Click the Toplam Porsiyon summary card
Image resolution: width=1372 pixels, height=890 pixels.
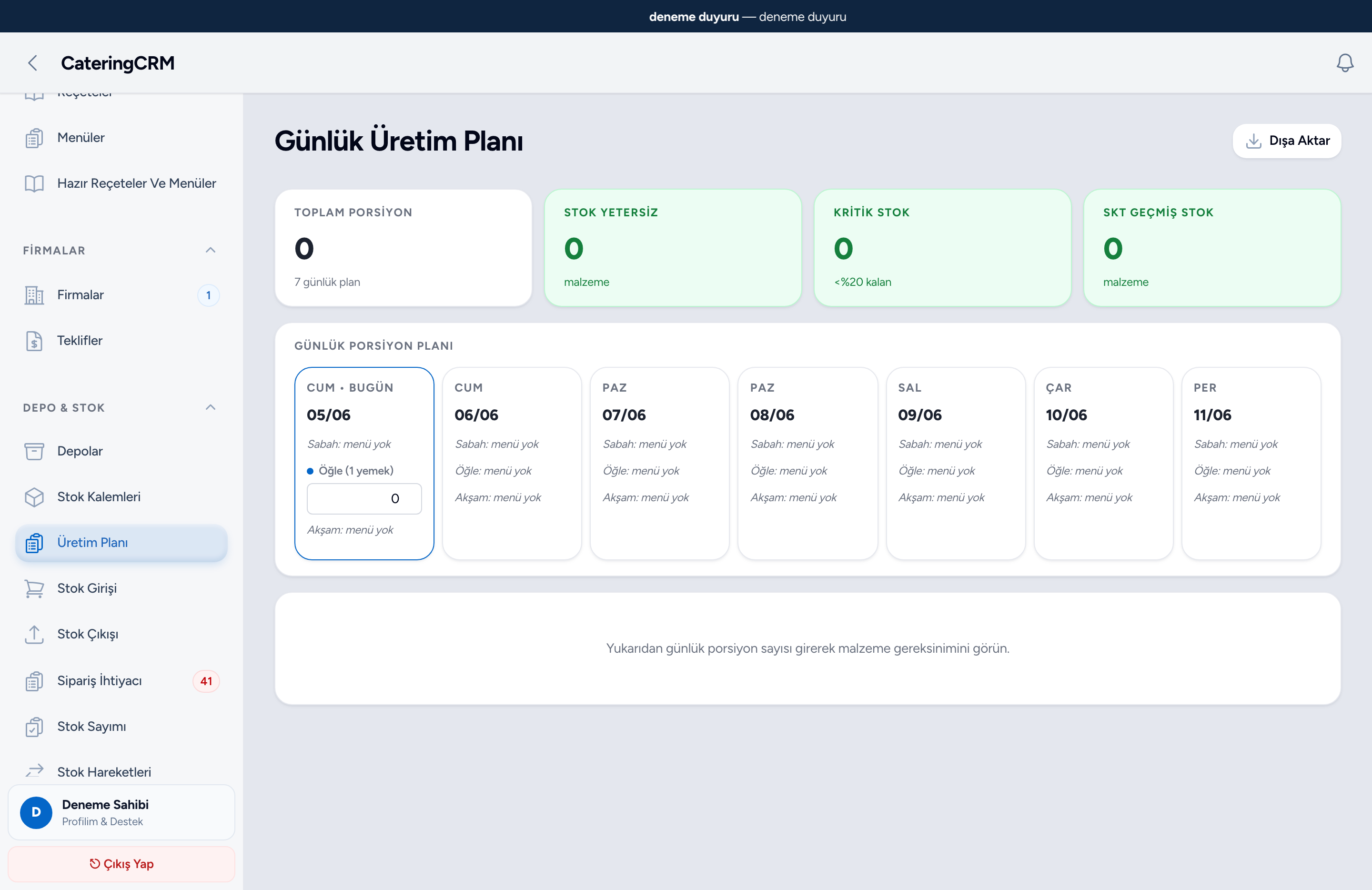[404, 248]
